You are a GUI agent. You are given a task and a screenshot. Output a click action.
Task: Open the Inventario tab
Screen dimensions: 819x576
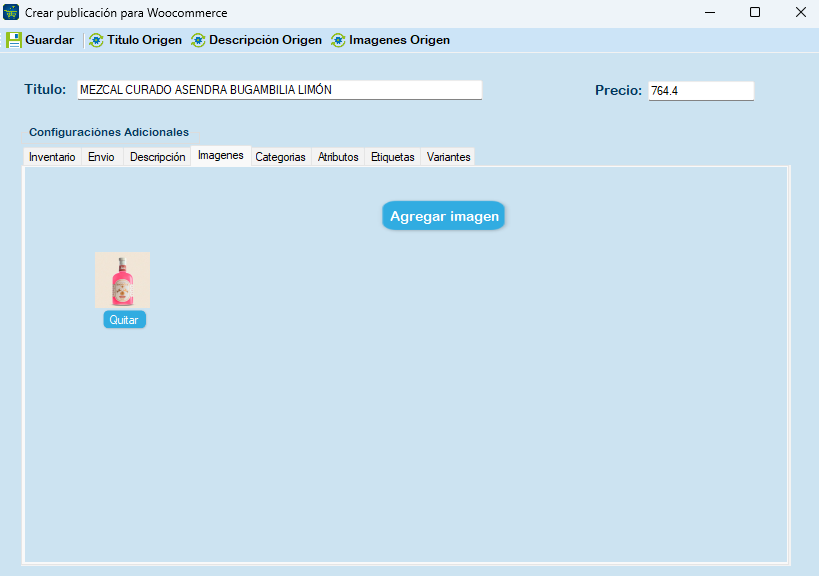52,157
